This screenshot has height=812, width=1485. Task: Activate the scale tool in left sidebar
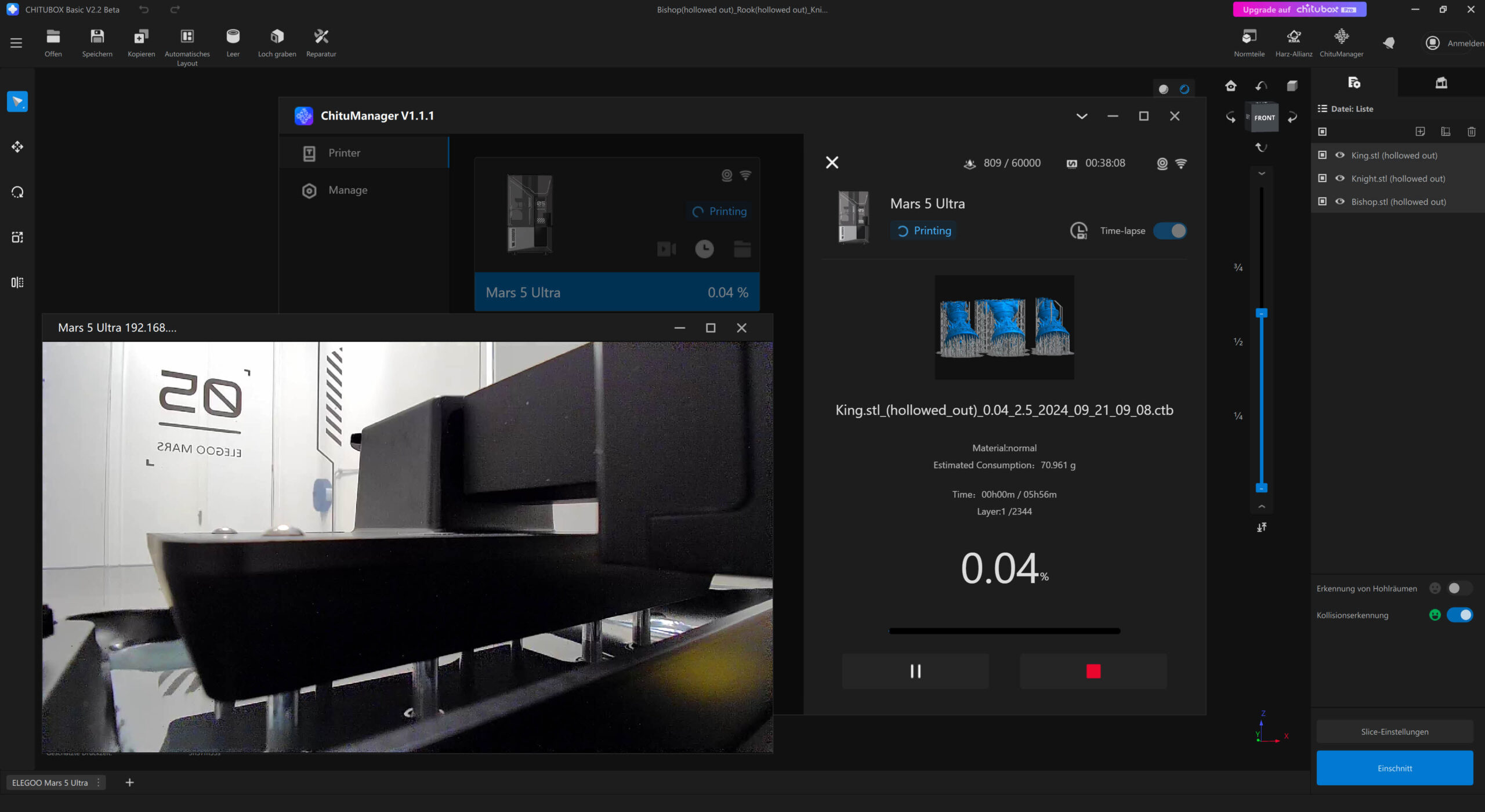point(17,237)
